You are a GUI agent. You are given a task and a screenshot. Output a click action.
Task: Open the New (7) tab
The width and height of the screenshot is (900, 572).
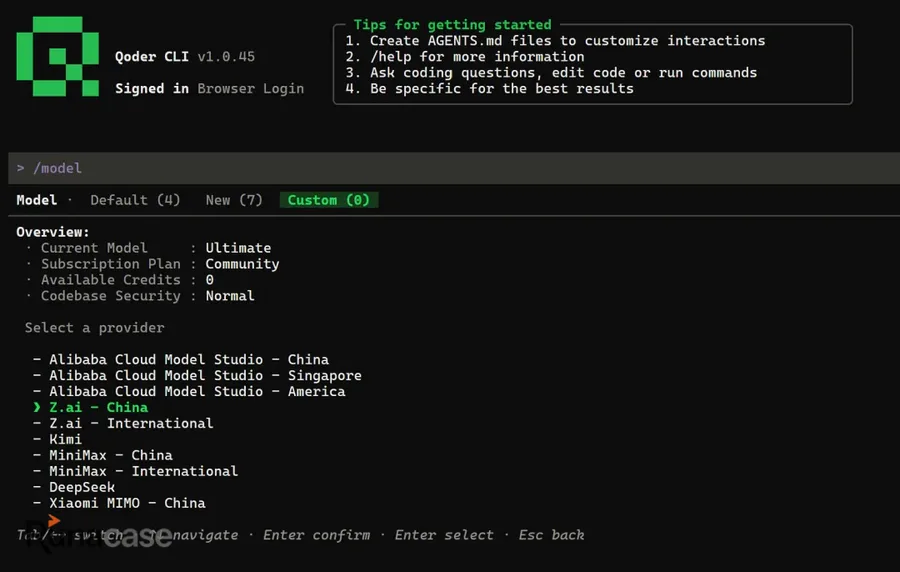pos(234,200)
